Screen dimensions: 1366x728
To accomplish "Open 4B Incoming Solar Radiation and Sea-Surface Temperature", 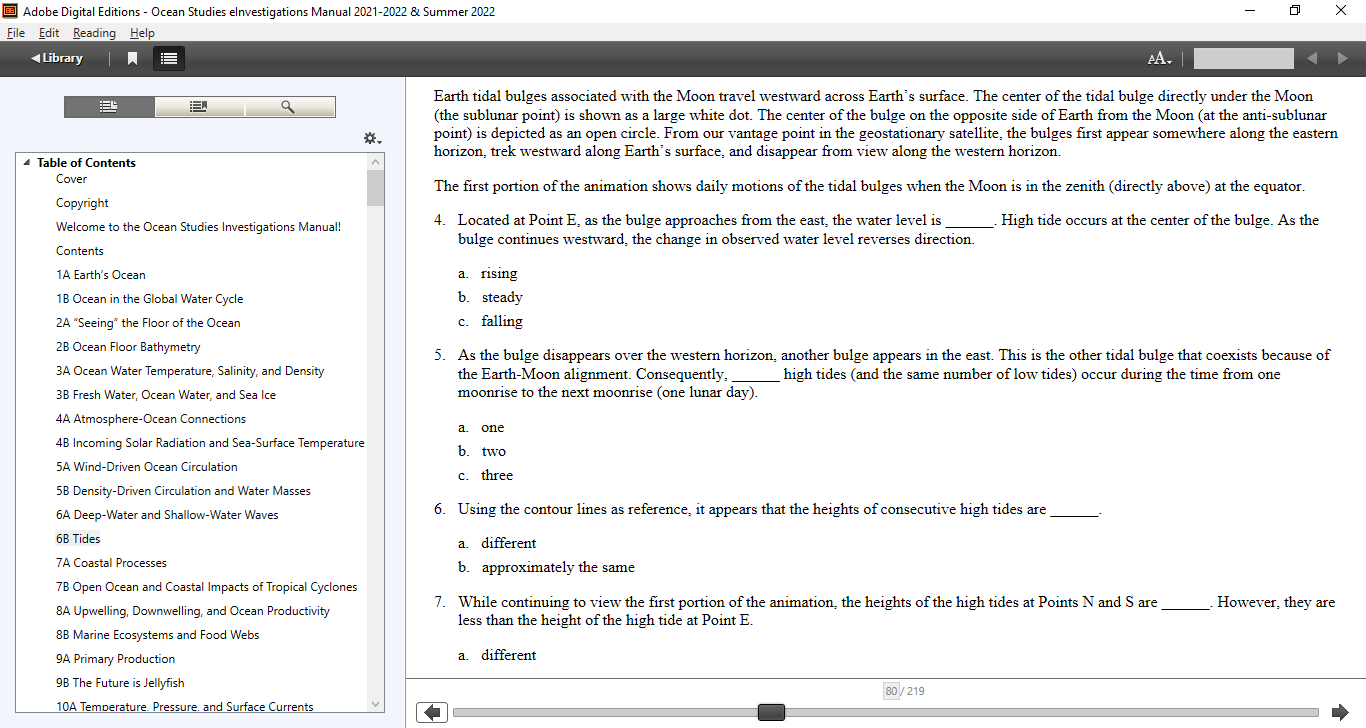I will tap(210, 443).
